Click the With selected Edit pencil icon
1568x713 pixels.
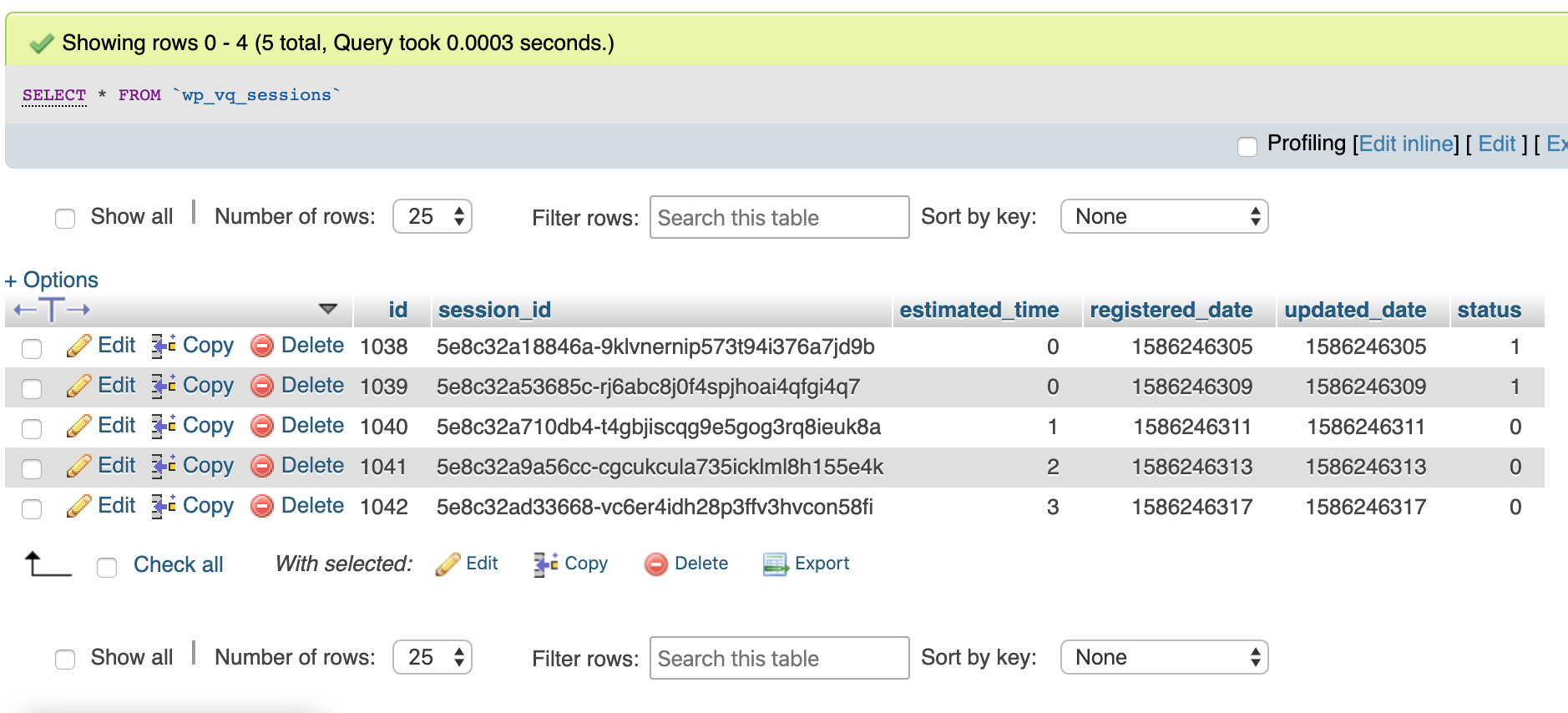click(448, 564)
